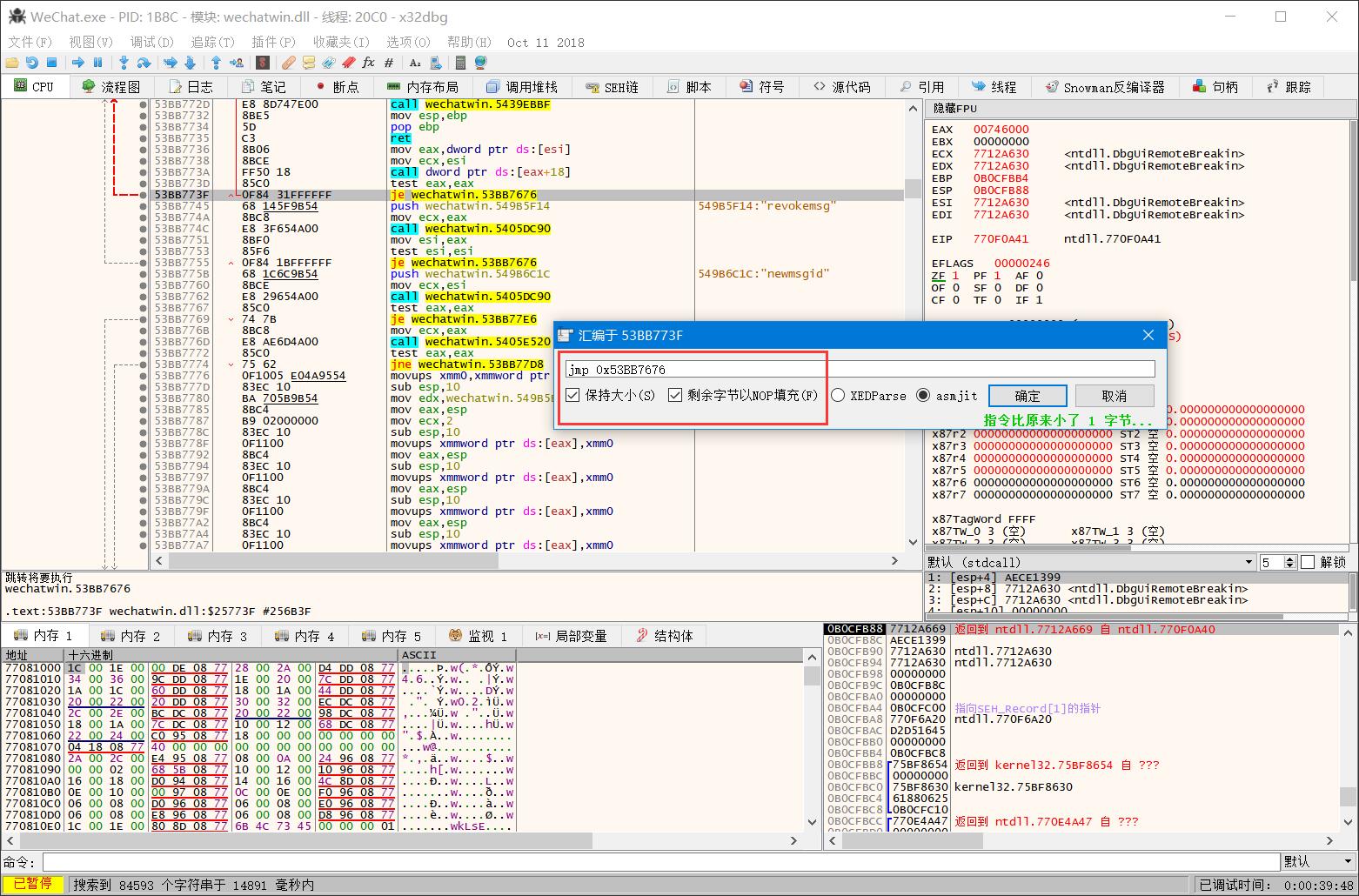Screen dimensions: 1359x896
Task: Click the assemble instruction input field
Action: click(860, 369)
